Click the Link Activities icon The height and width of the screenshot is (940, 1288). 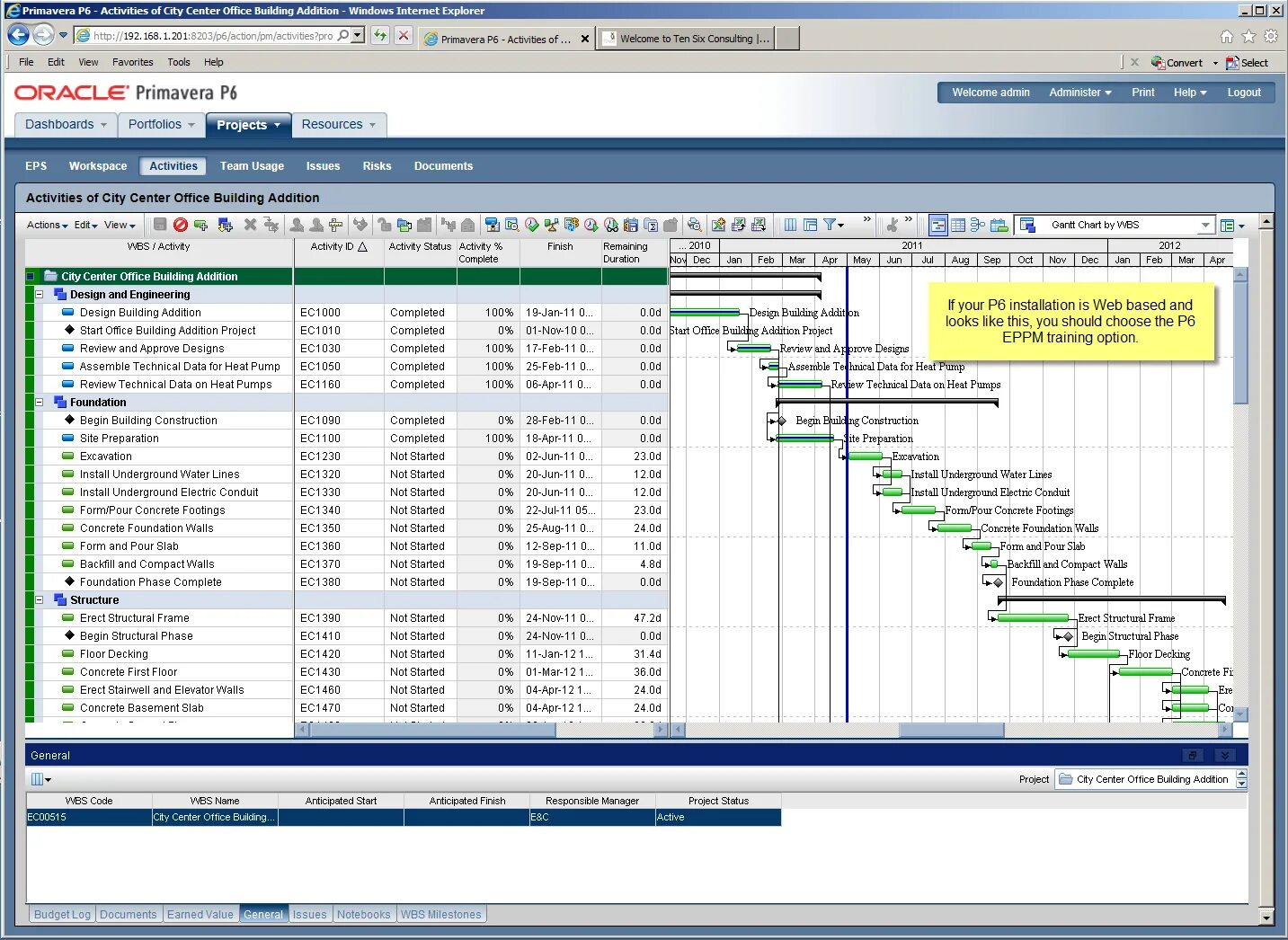360,225
